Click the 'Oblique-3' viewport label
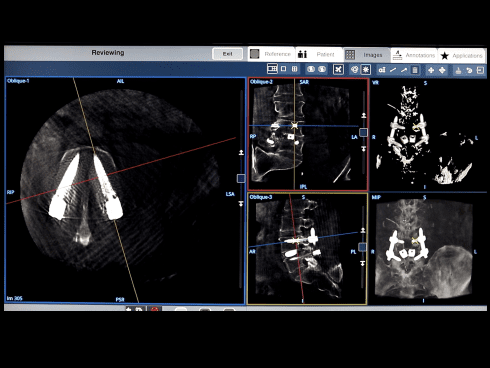Viewport: 490px width, 368px height. (261, 197)
